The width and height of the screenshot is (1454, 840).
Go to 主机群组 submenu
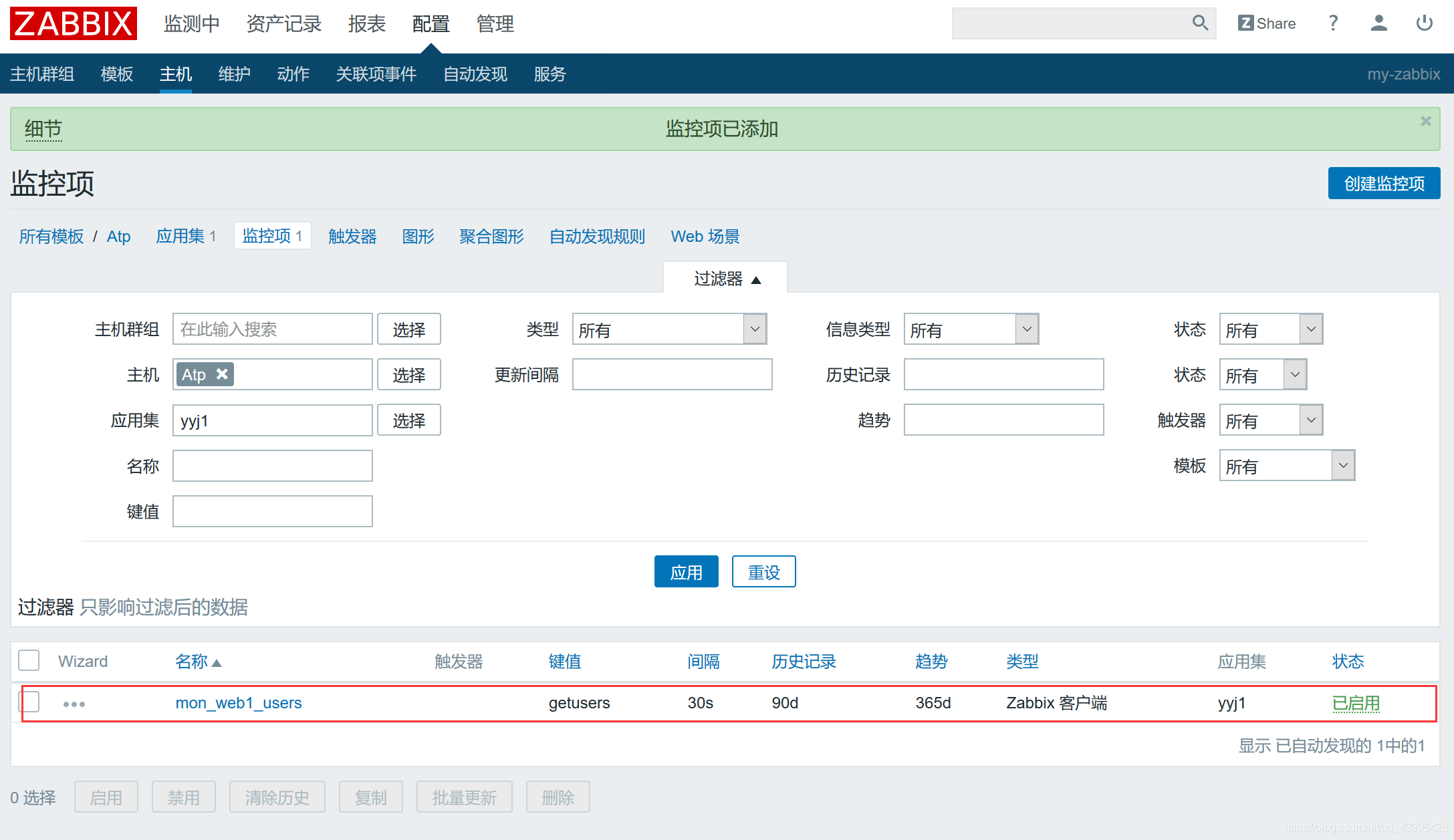[x=42, y=74]
